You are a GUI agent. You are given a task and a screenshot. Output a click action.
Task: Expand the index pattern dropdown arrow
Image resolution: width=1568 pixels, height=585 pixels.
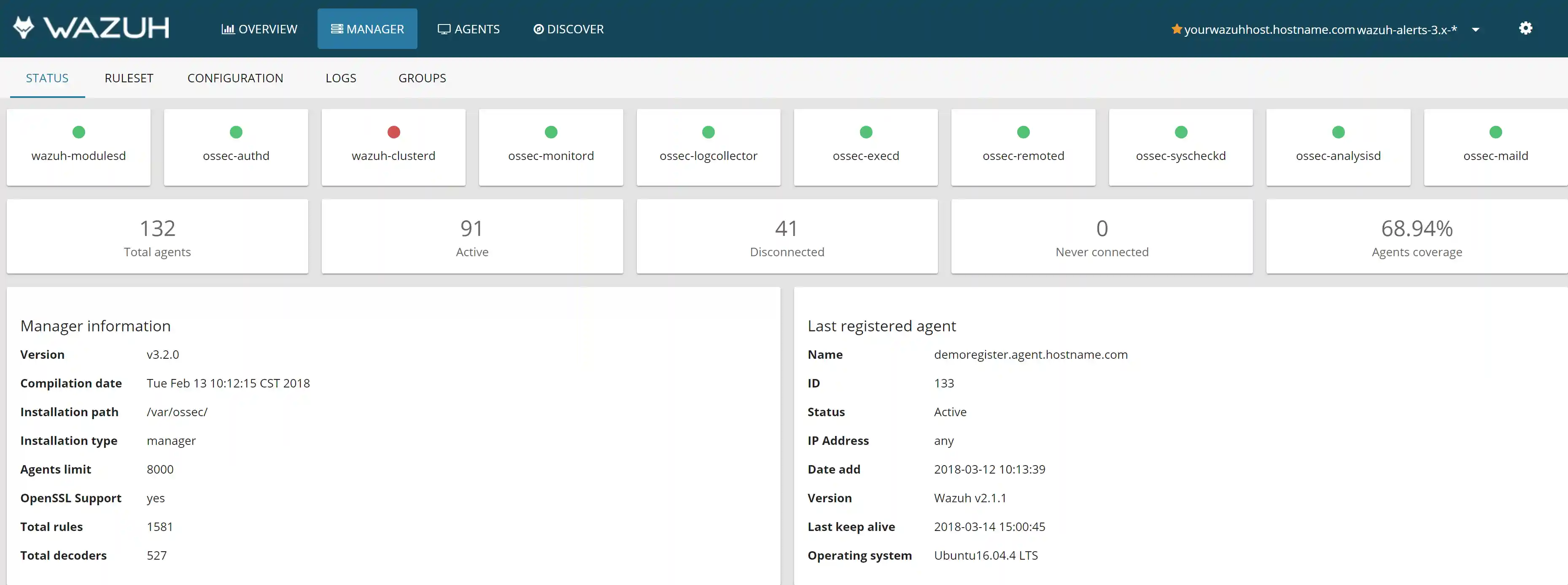pos(1476,30)
